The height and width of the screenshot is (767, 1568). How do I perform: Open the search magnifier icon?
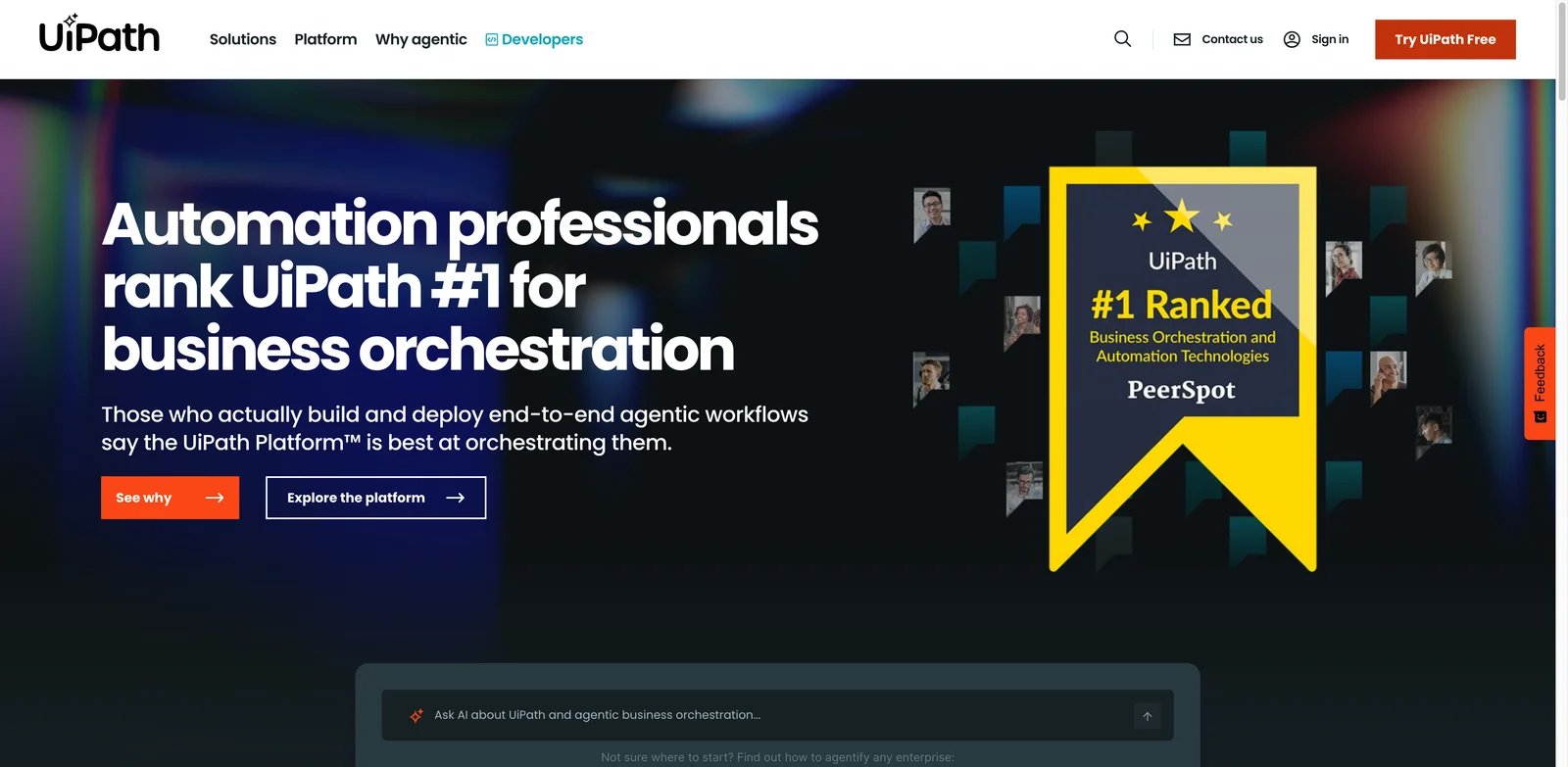point(1123,39)
